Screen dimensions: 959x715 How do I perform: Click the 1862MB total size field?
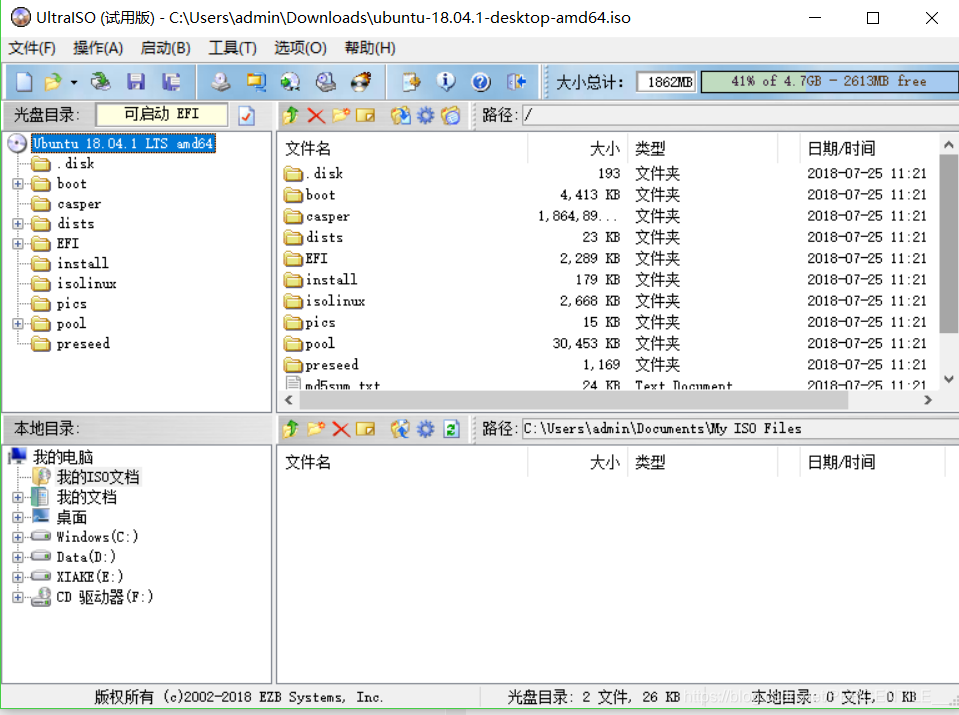pos(667,81)
